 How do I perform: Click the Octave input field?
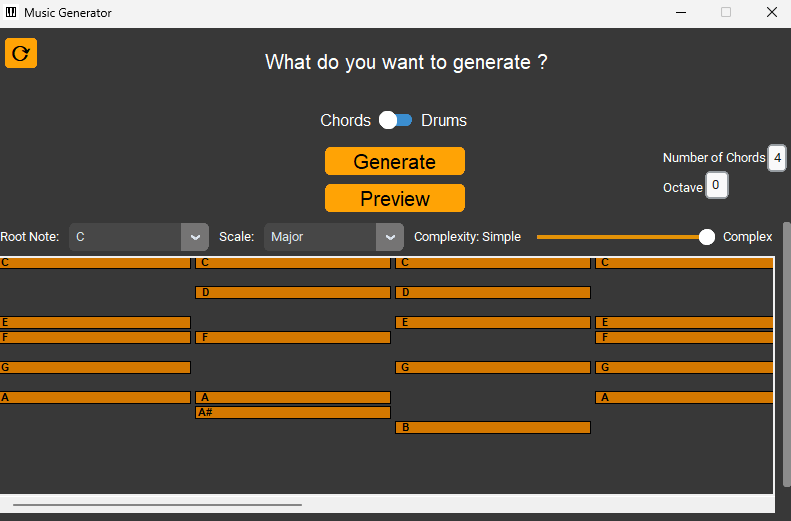click(x=716, y=185)
